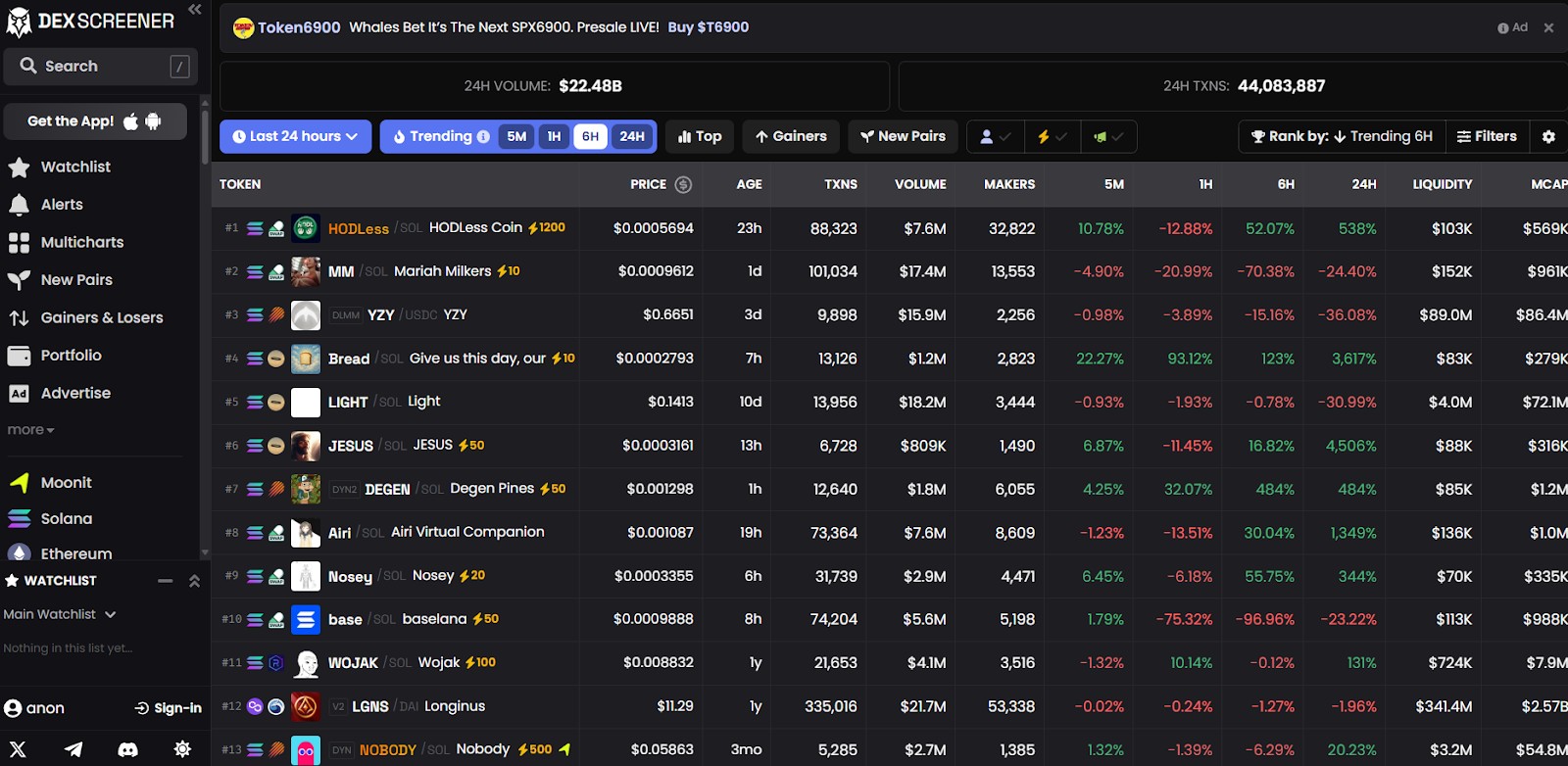
Task: Toggle the profile filter with checkmark
Action: pos(996,137)
